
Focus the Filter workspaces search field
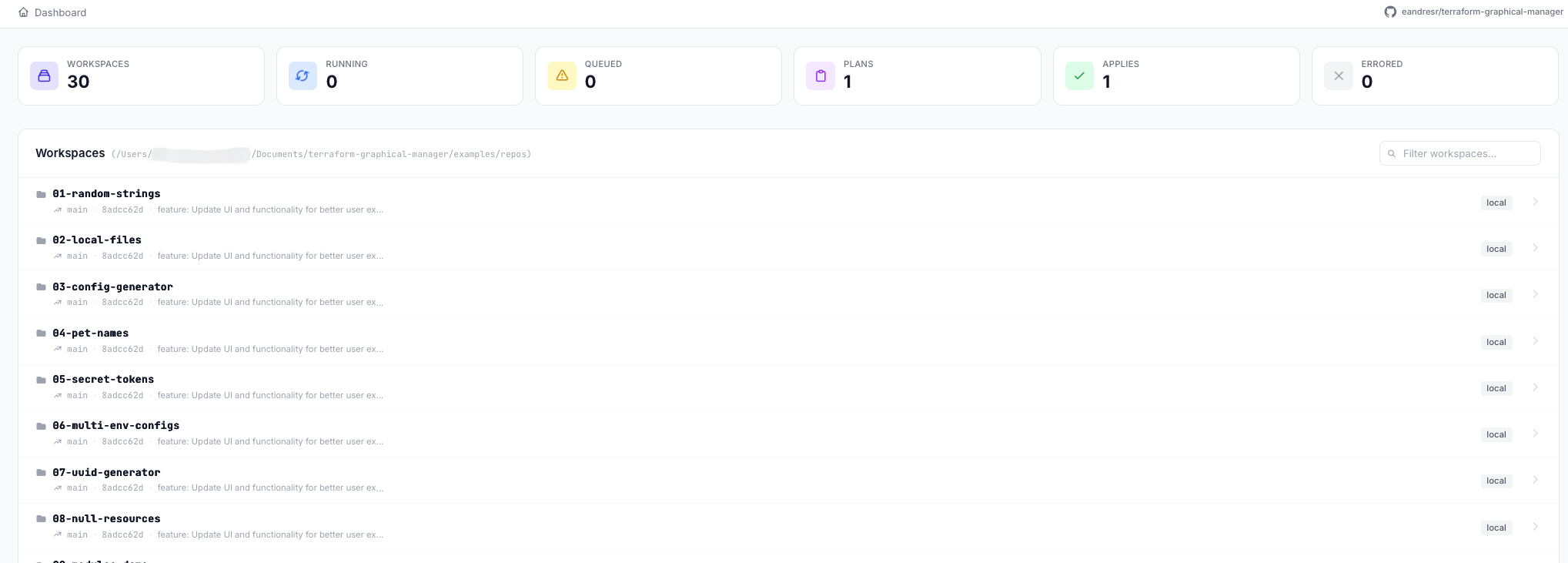tap(1459, 153)
